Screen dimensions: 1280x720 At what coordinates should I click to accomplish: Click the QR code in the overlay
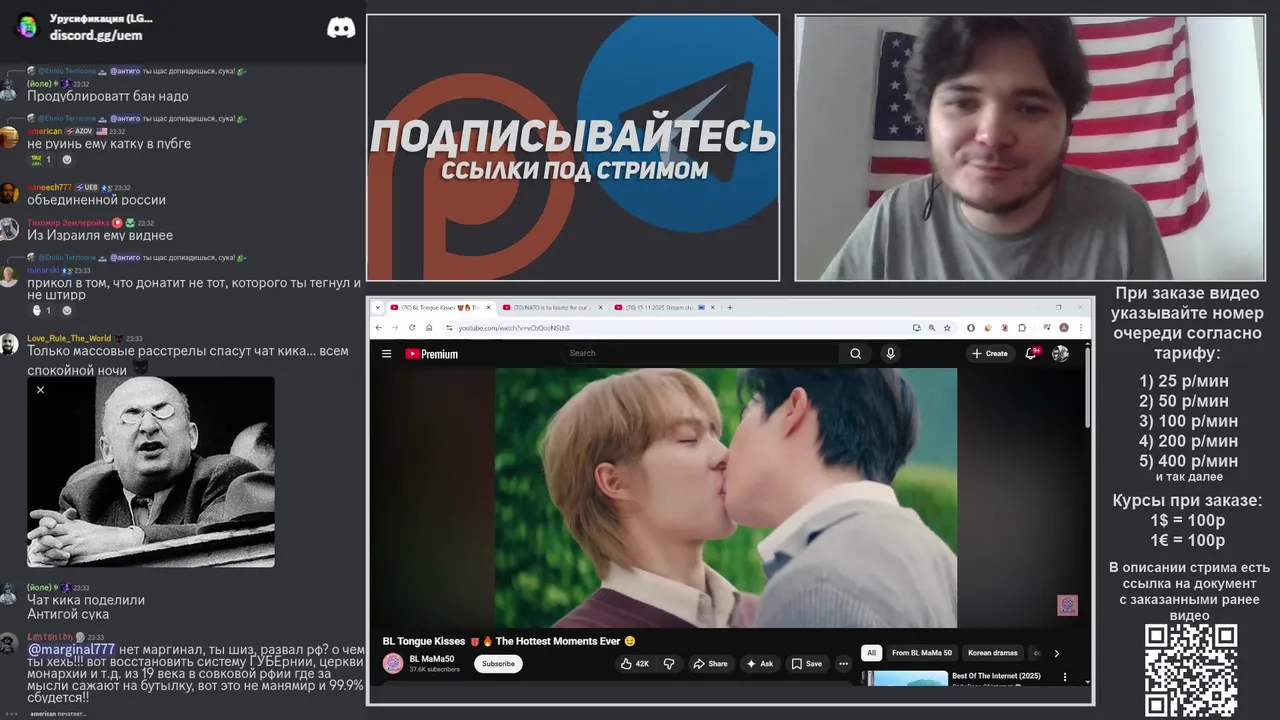pos(1191,670)
